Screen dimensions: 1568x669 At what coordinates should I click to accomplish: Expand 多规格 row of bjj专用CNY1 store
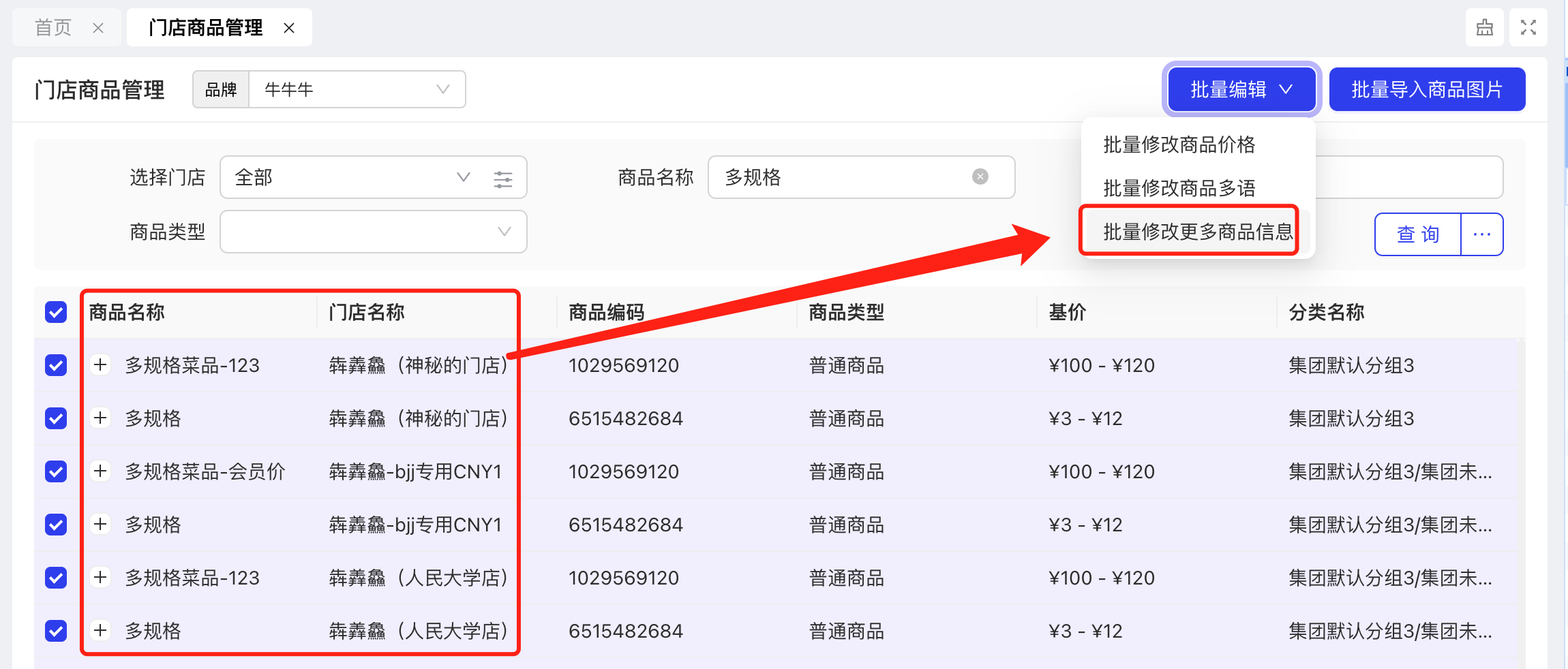point(100,524)
